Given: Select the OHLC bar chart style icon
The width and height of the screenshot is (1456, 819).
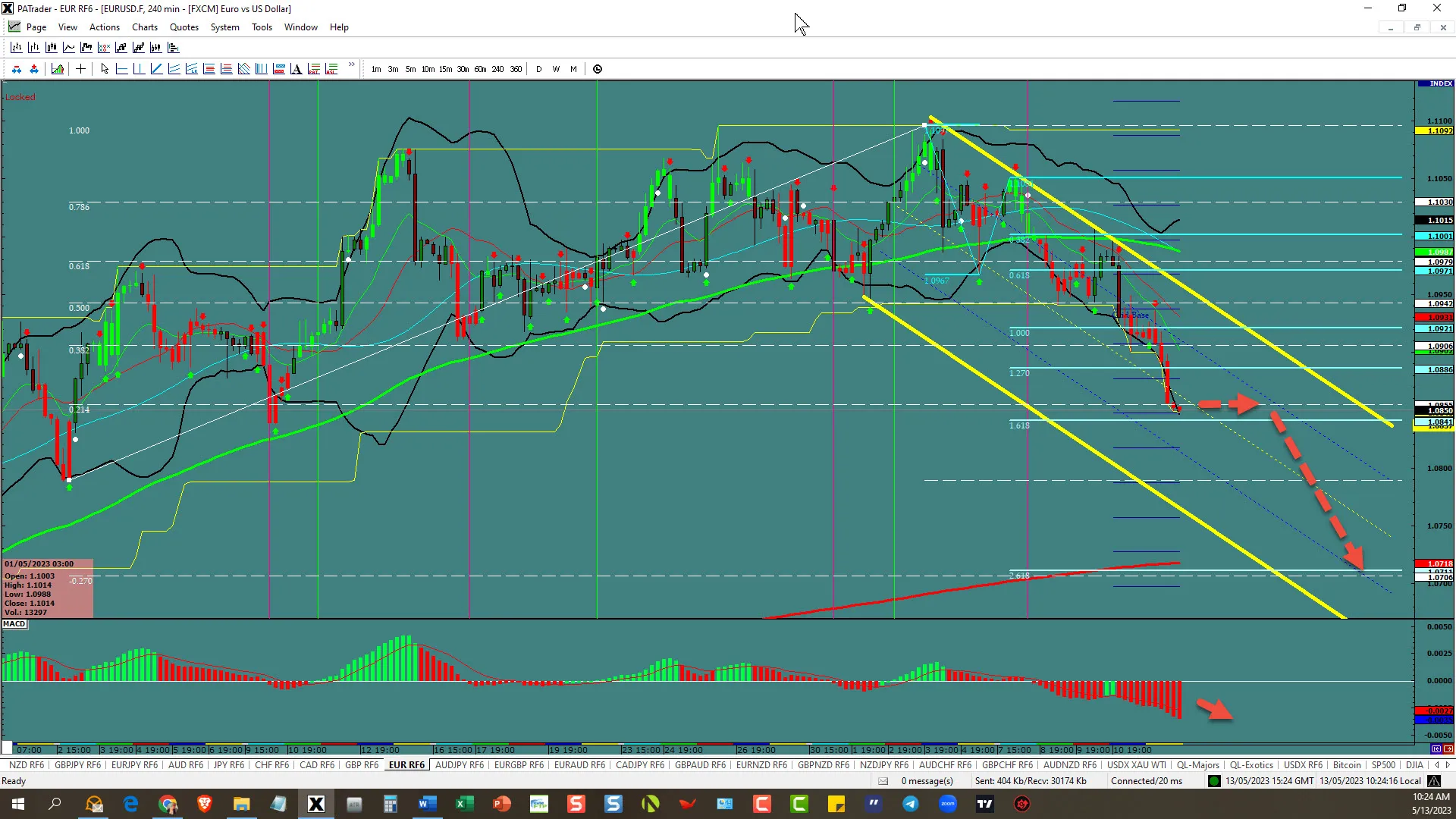Looking at the screenshot, I should pos(16,47).
